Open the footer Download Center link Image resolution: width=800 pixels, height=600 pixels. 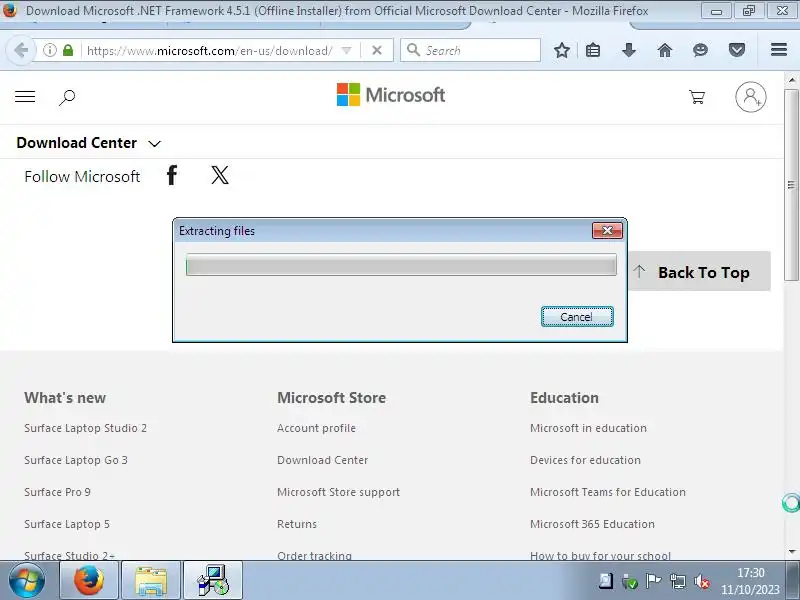click(322, 460)
